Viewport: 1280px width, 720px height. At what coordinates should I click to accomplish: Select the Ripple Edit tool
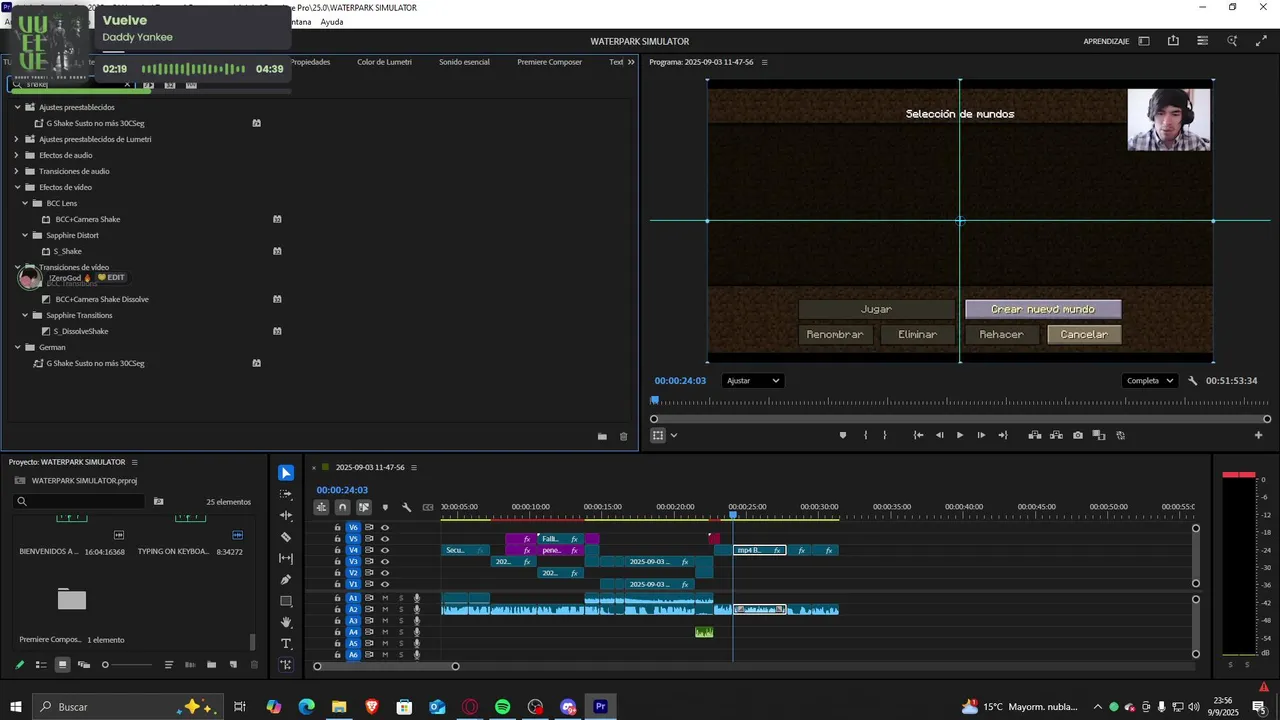(286, 515)
